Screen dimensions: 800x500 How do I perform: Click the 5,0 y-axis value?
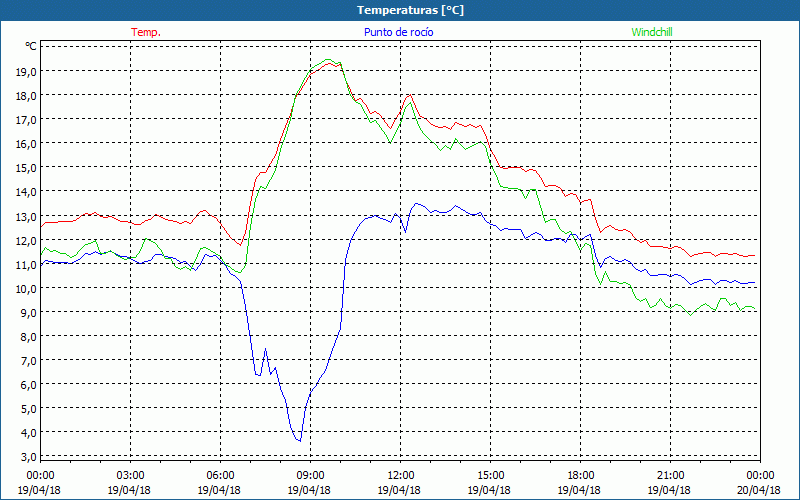coord(29,409)
